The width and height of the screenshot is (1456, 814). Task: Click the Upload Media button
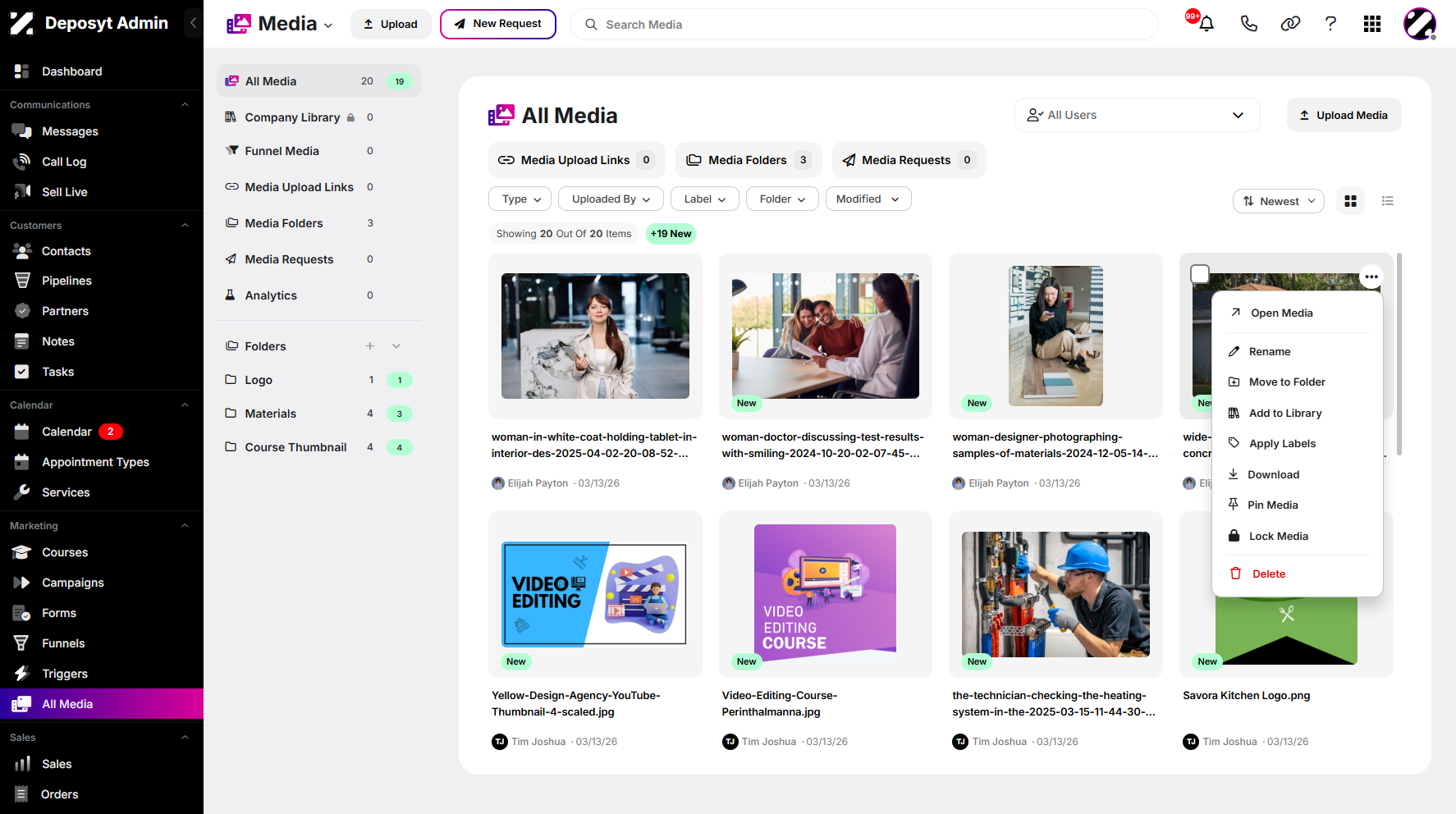pos(1344,115)
